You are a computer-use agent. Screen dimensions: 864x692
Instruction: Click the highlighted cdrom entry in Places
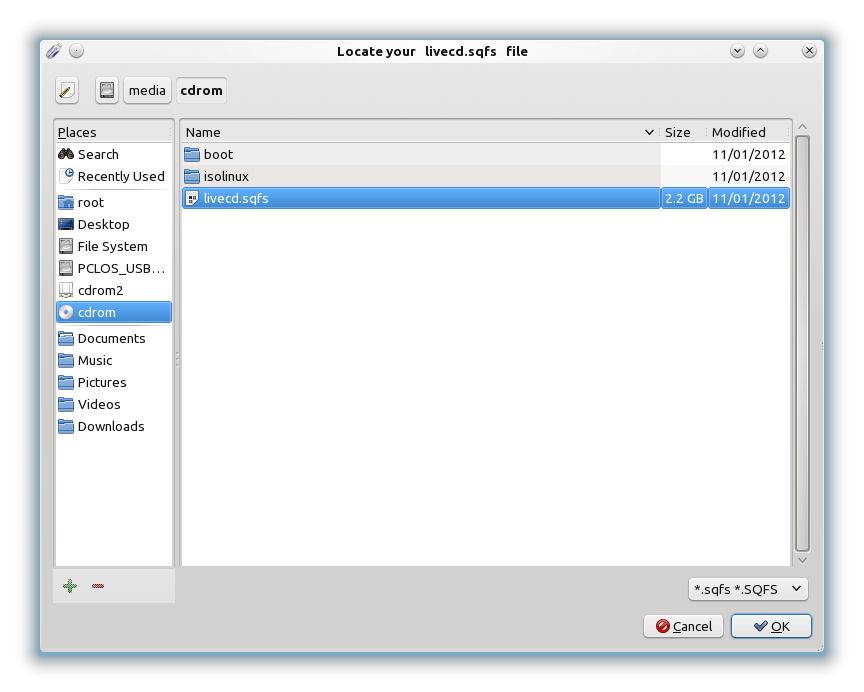tap(114, 312)
